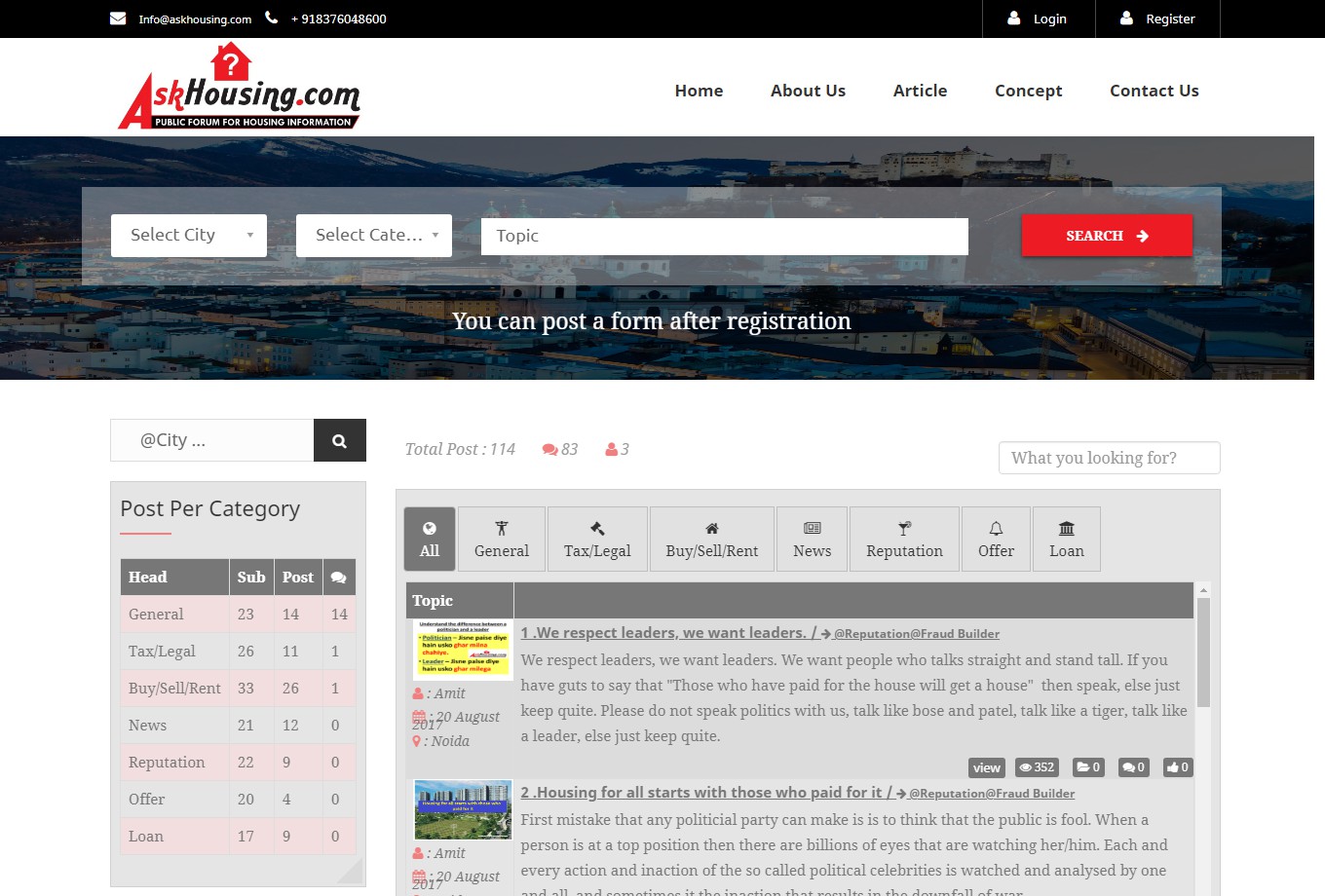
Task: Switch to the Loan tab
Action: pos(1066,539)
